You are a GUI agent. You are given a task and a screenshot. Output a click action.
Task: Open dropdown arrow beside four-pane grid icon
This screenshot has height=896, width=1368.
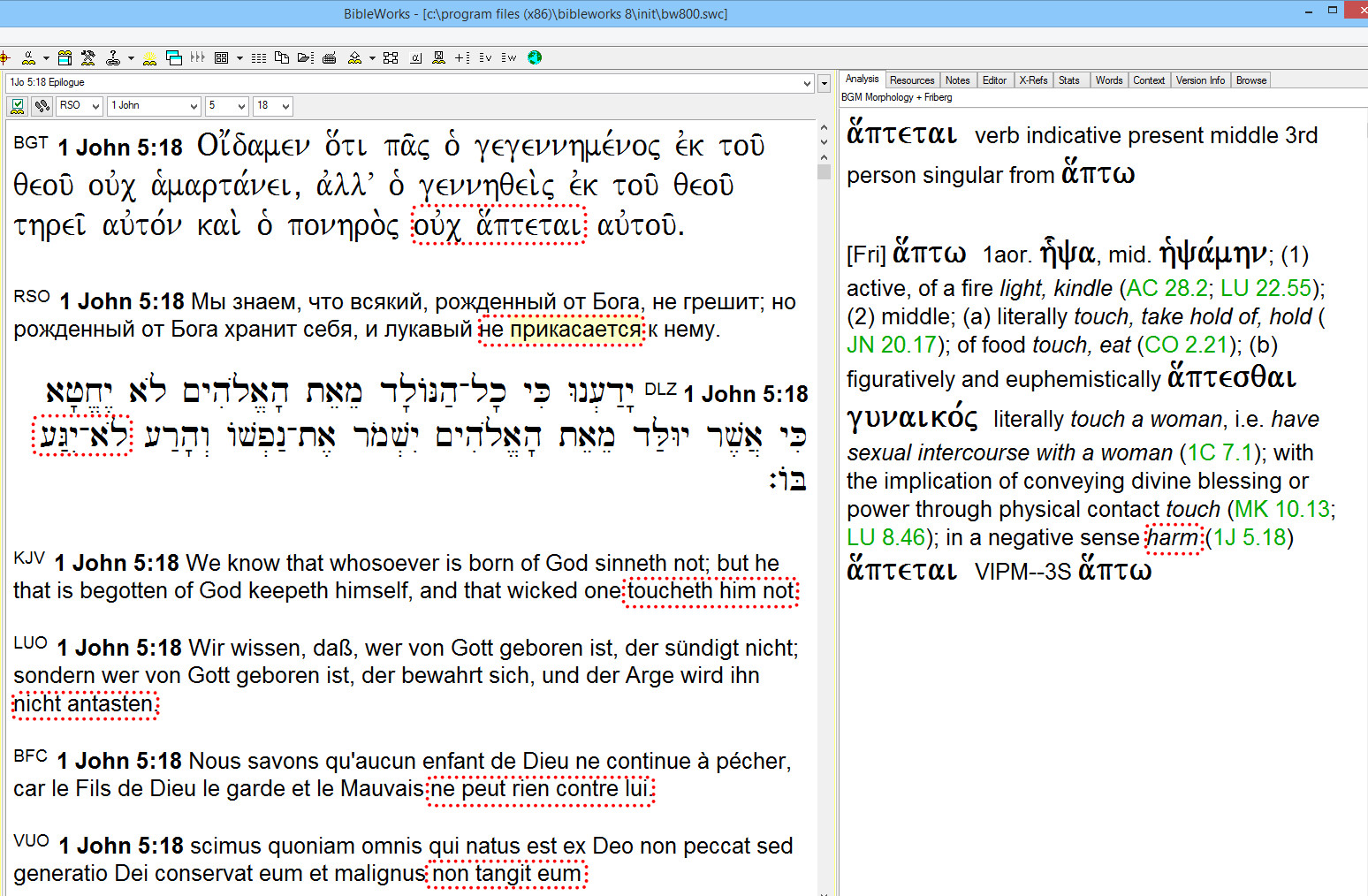pos(239,58)
